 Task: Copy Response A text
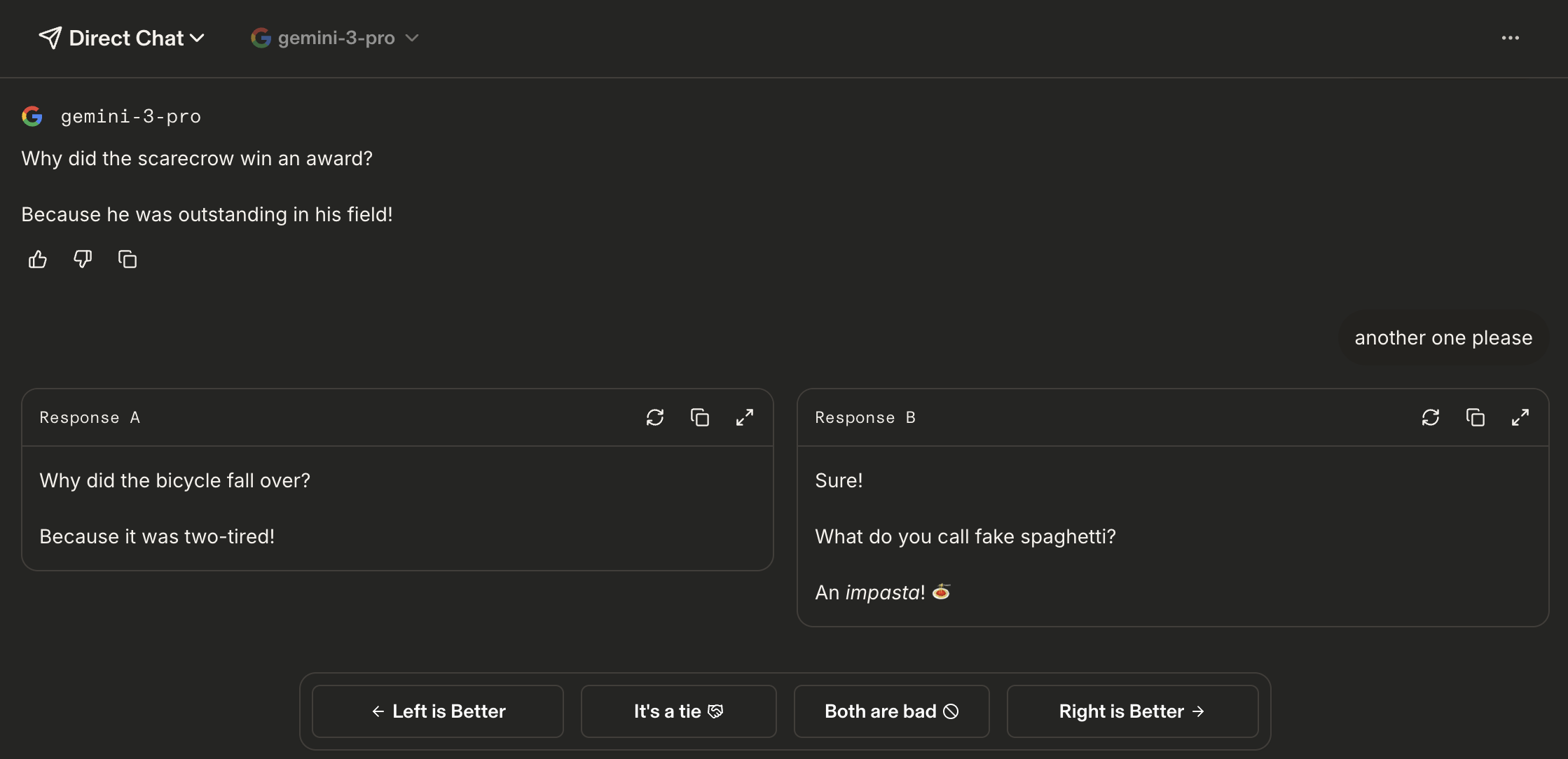(x=700, y=418)
